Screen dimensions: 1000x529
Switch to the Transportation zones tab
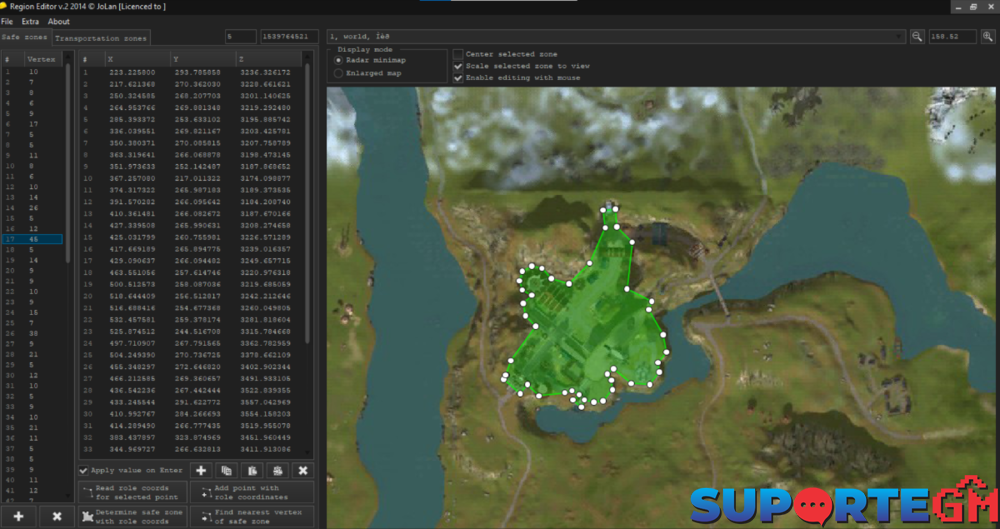tap(101, 38)
